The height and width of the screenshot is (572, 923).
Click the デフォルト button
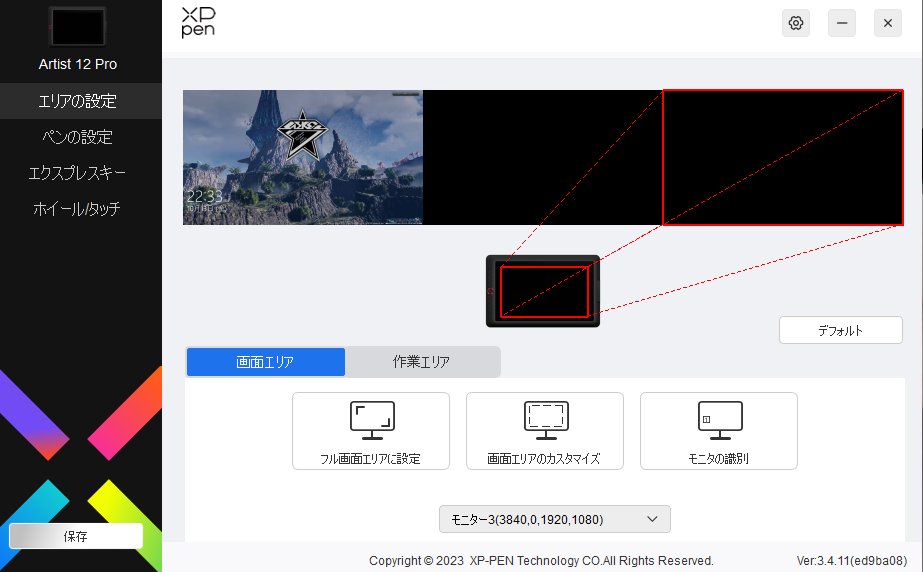tap(841, 330)
